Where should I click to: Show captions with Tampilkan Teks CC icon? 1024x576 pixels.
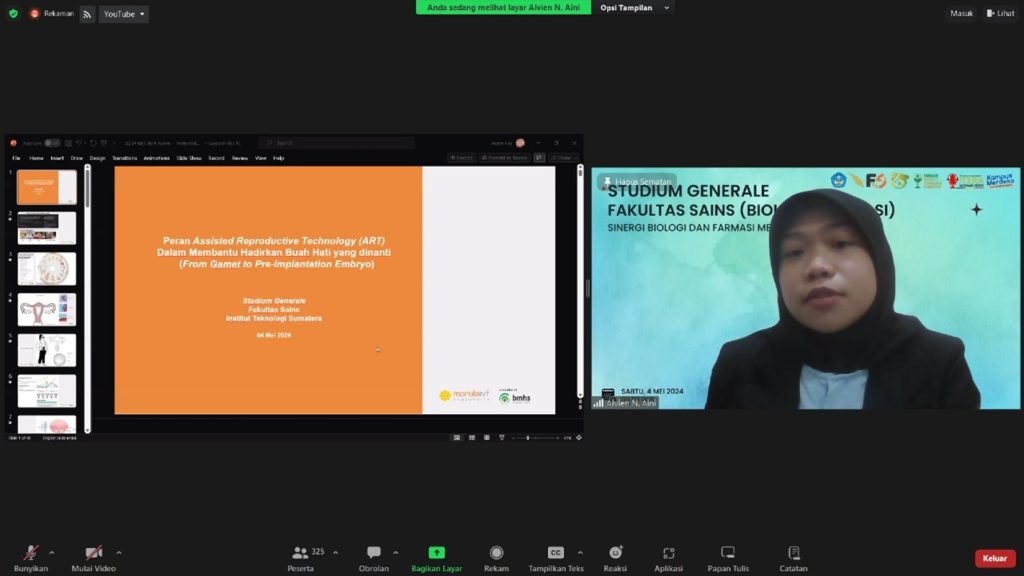coord(556,553)
